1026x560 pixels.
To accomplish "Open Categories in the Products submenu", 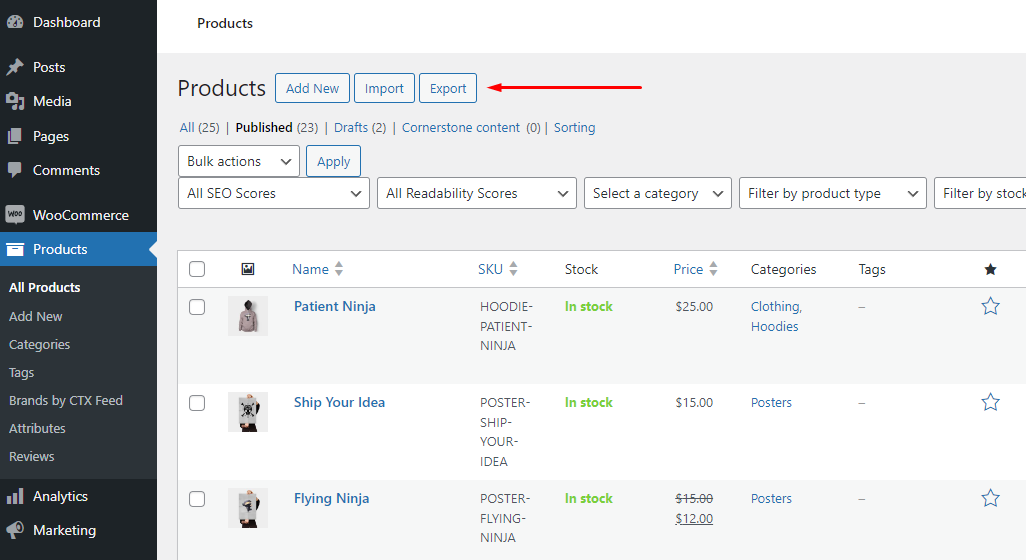I will tap(40, 344).
